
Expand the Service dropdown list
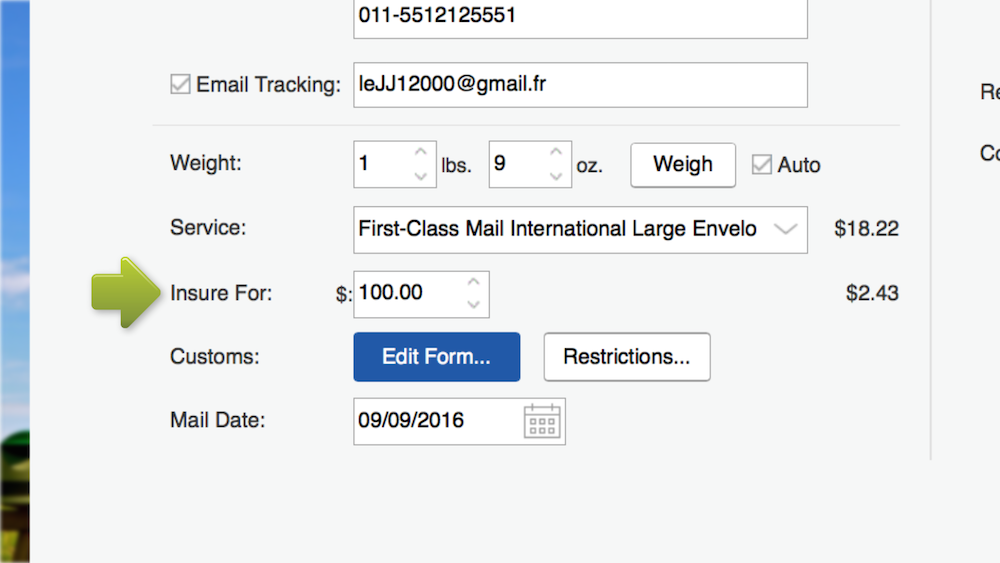(x=786, y=229)
